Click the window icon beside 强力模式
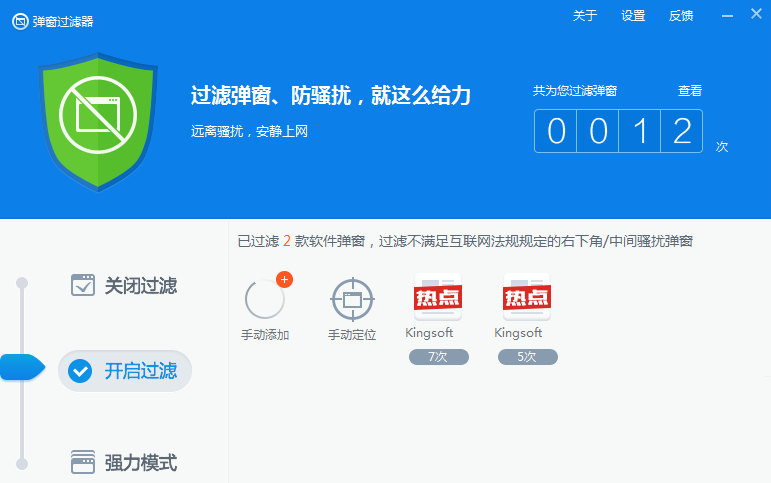 83,462
